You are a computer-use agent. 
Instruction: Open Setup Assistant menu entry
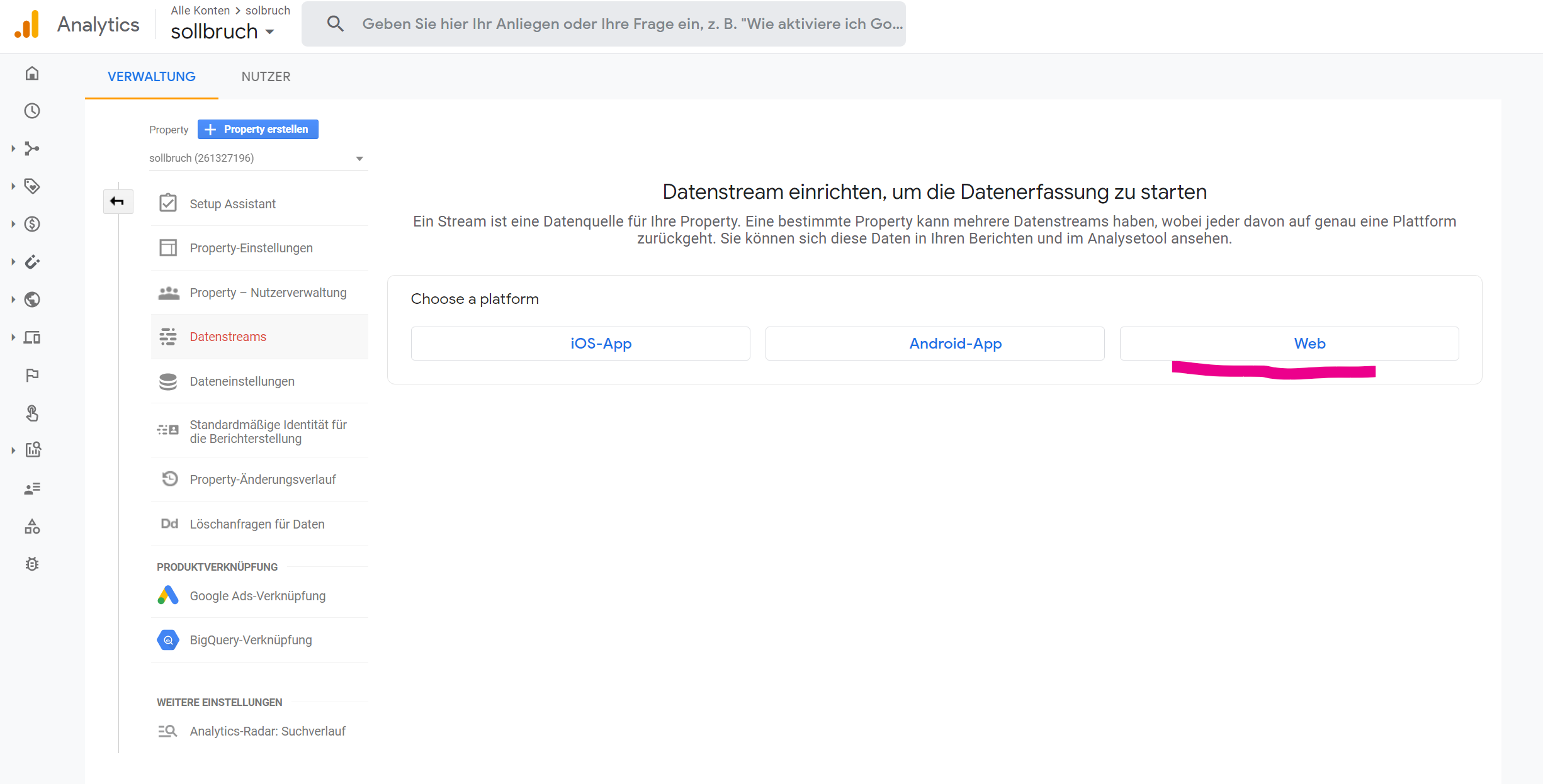coord(259,203)
